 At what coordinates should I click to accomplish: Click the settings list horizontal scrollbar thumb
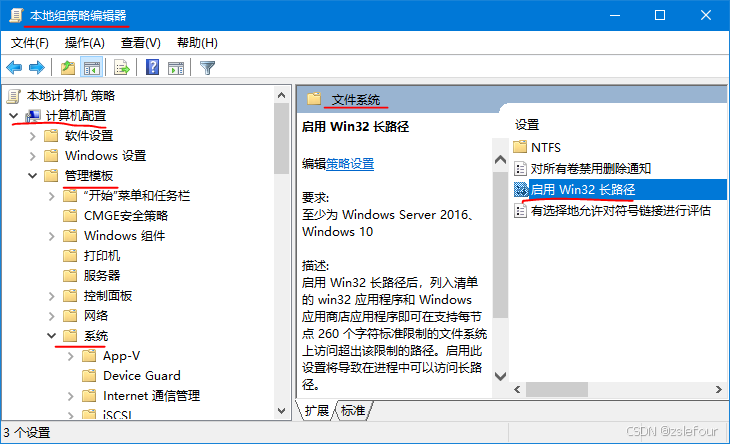point(557,390)
